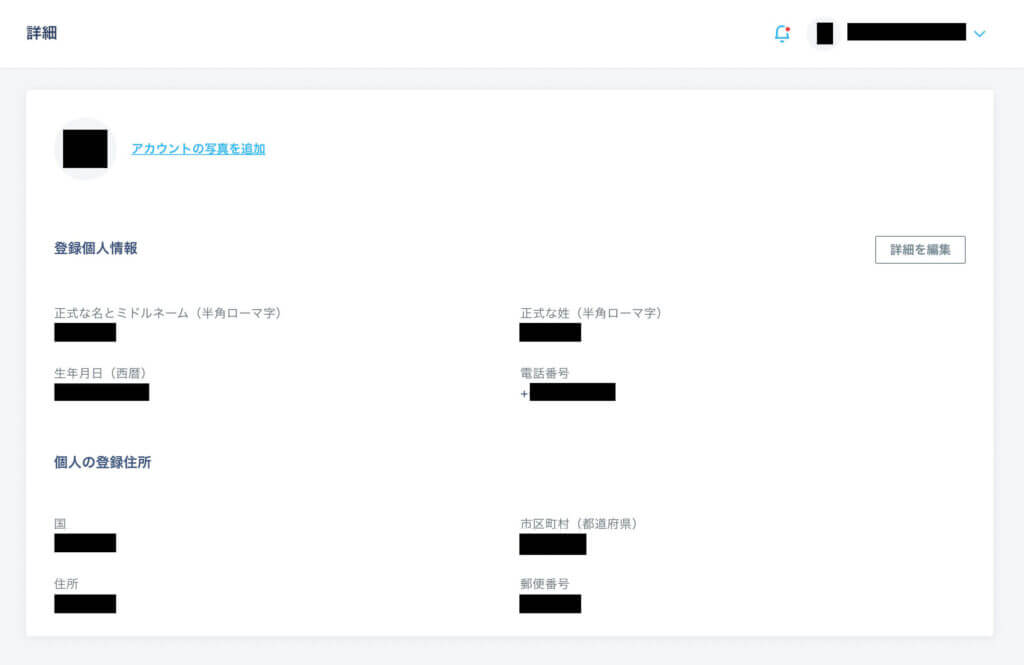Click the large profile photo placeholder
The width and height of the screenshot is (1024, 665).
pyautogui.click(x=85, y=148)
